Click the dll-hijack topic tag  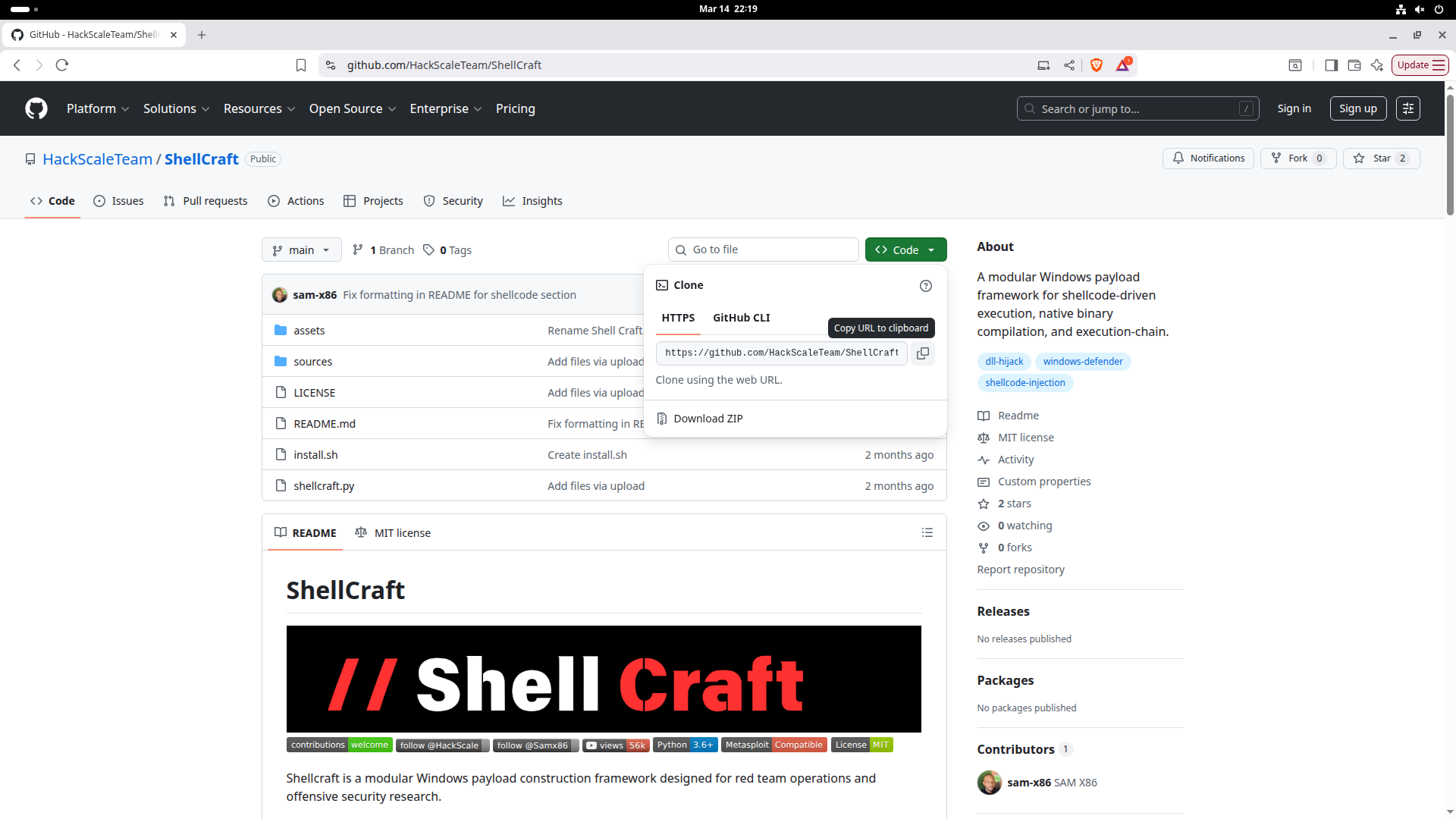click(1004, 362)
